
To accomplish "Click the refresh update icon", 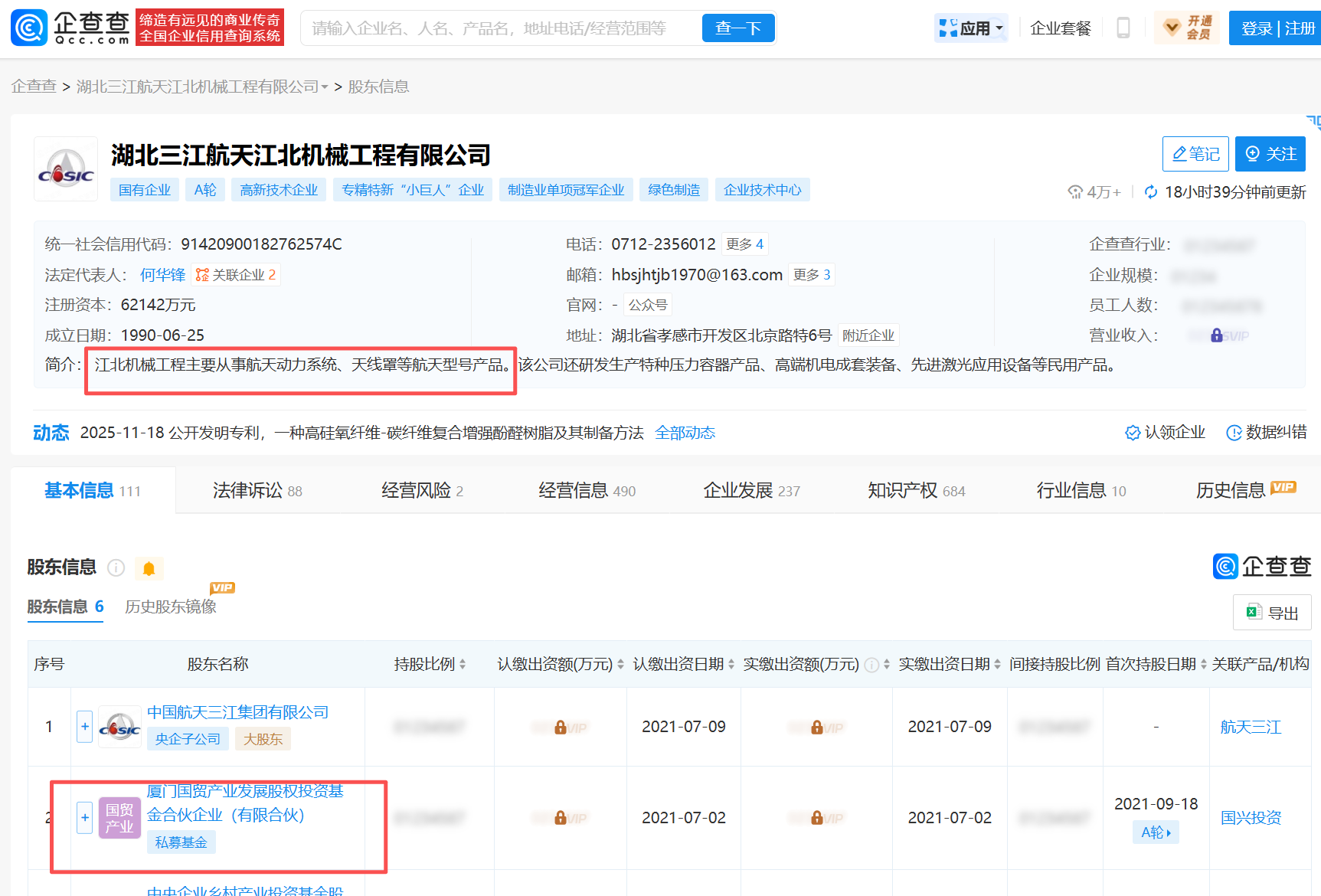I will tap(1150, 192).
